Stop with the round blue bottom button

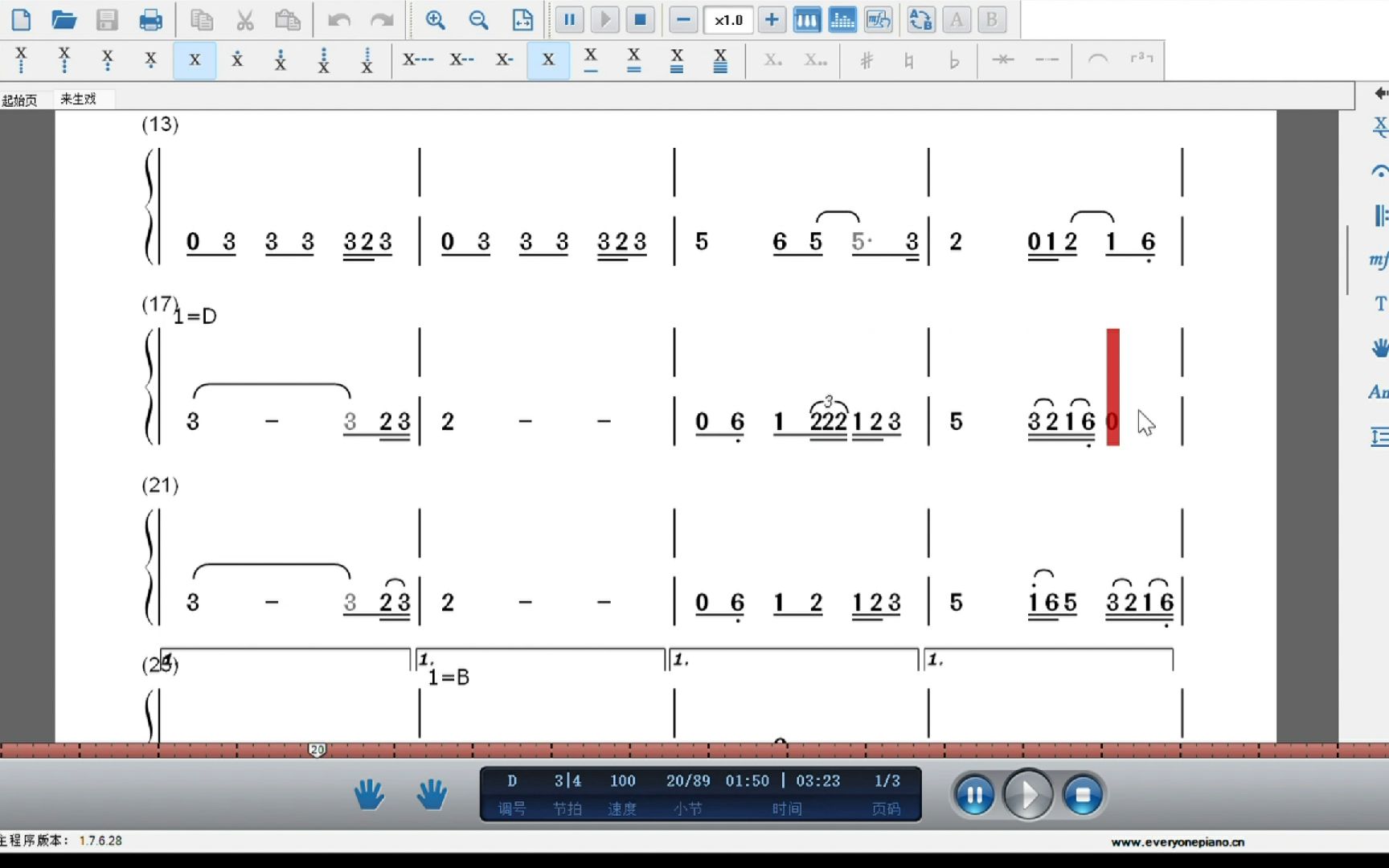click(1083, 795)
